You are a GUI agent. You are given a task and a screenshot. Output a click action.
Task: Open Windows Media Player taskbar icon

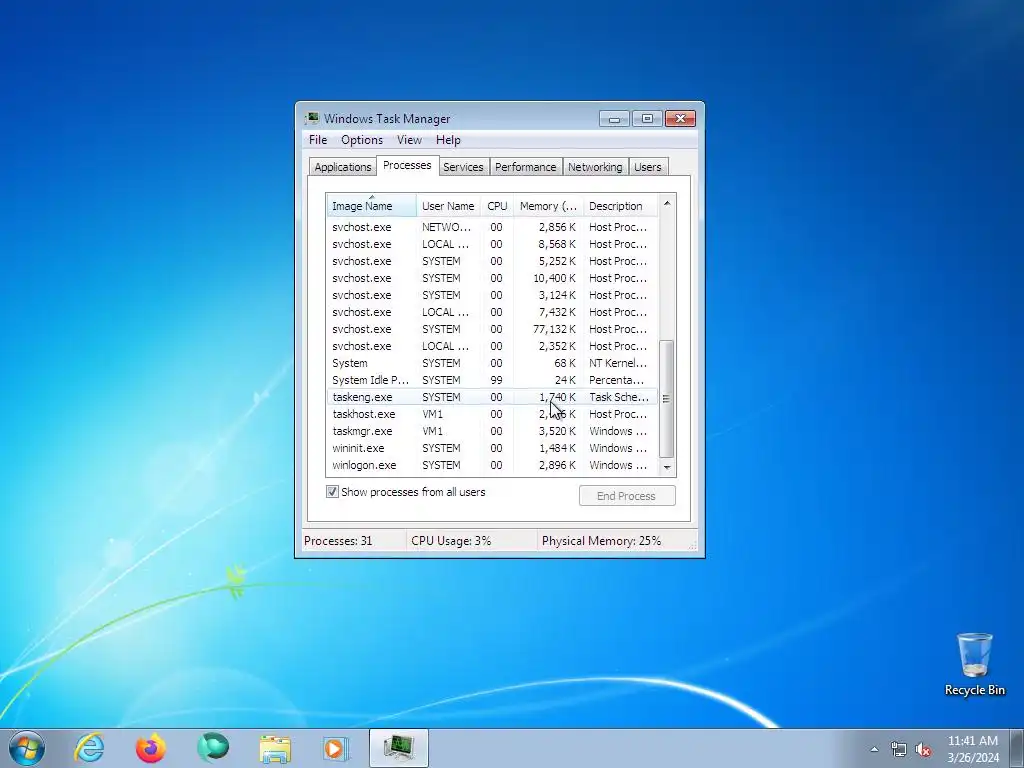(336, 748)
